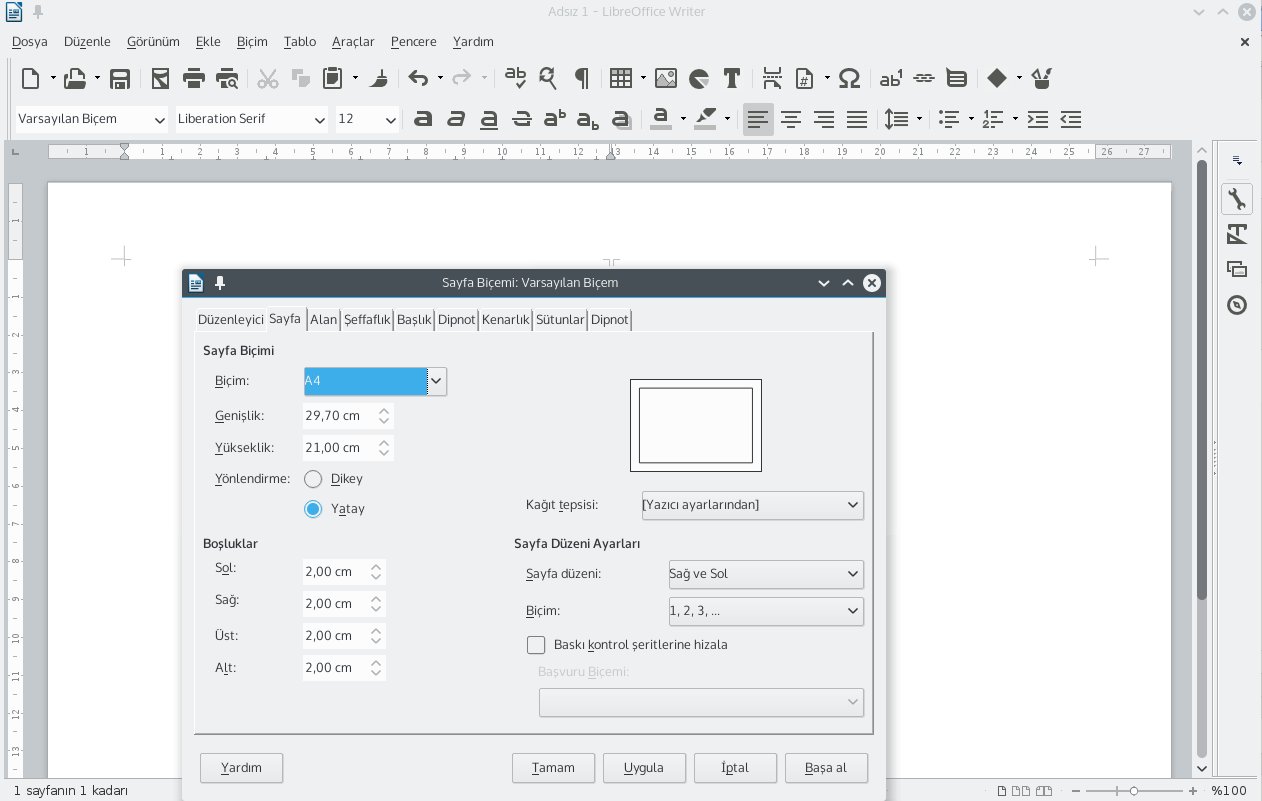Insert image using the picture icon
Image resolution: width=1262 pixels, height=801 pixels.
pyautogui.click(x=666, y=78)
